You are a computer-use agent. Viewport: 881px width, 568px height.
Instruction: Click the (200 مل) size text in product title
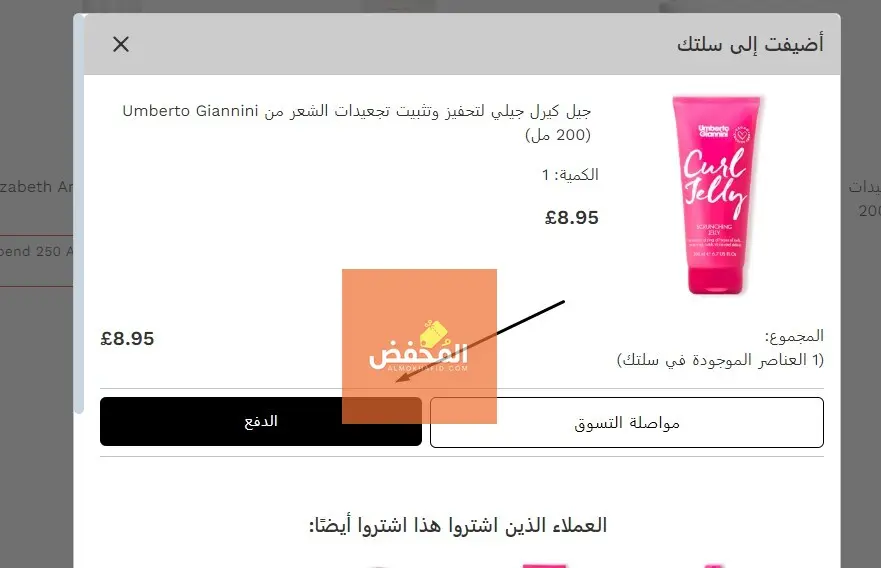coord(558,135)
